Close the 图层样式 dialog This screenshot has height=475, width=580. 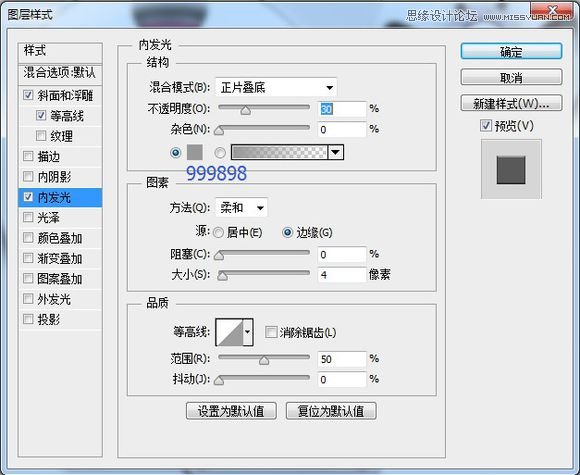coord(552,10)
